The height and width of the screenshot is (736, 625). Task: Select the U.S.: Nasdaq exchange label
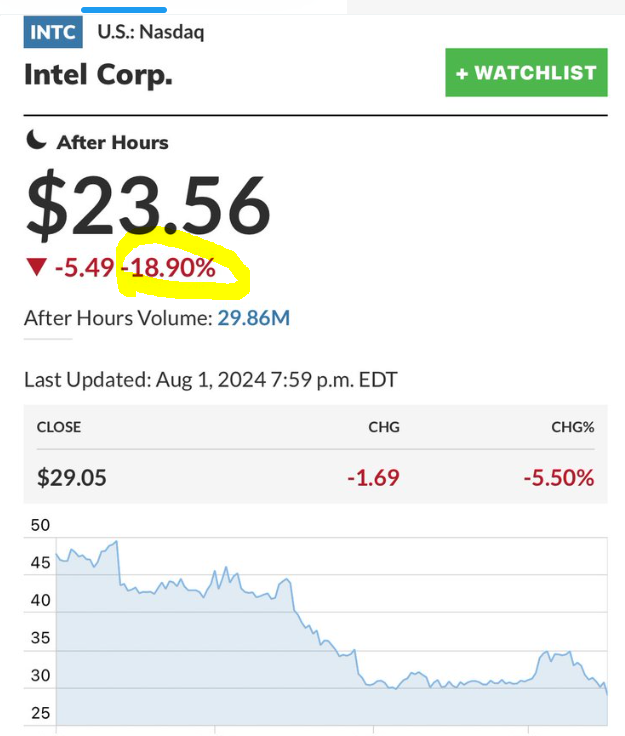tap(150, 32)
